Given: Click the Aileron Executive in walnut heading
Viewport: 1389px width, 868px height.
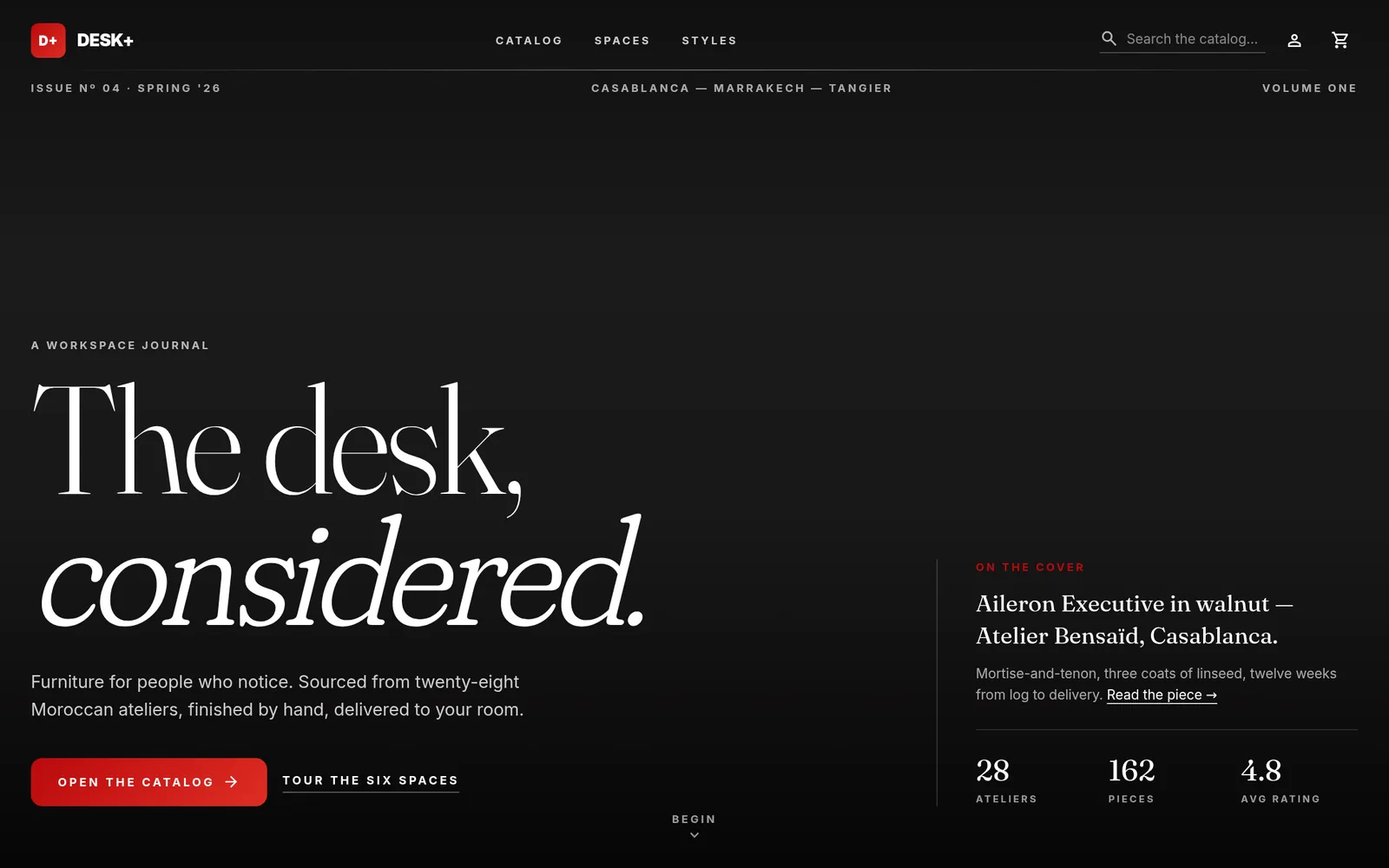Looking at the screenshot, I should [x=1134, y=620].
